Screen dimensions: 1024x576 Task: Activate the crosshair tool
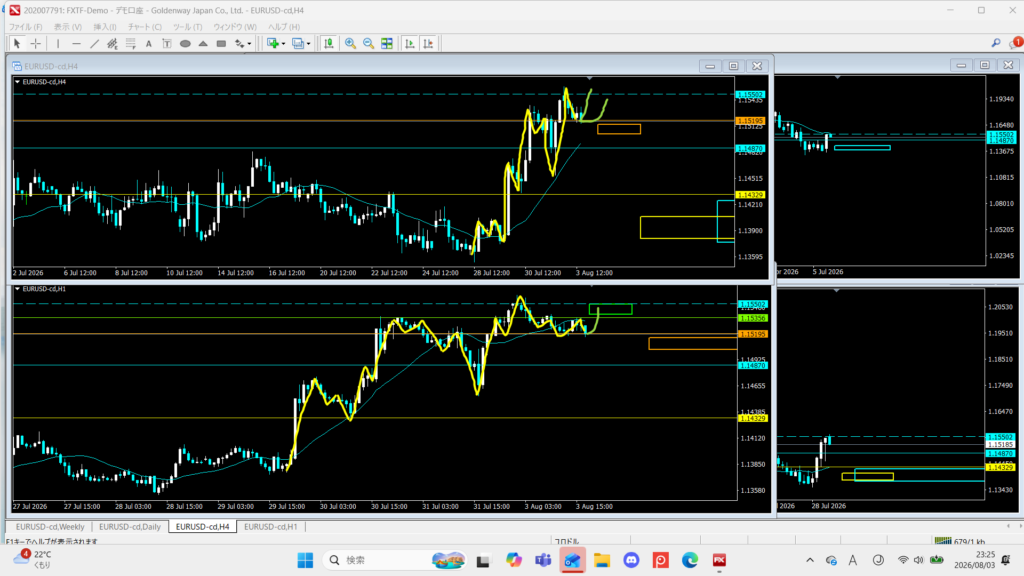[x=35, y=44]
